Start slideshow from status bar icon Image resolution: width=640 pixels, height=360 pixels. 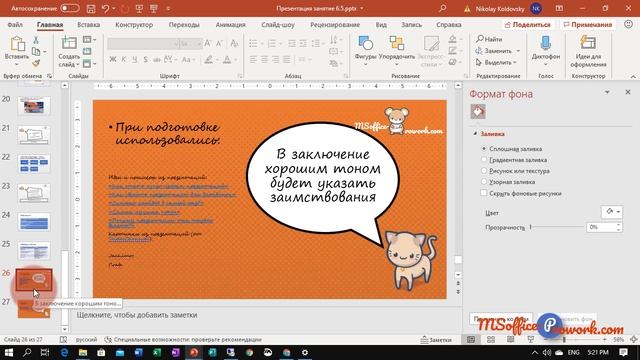[531, 340]
